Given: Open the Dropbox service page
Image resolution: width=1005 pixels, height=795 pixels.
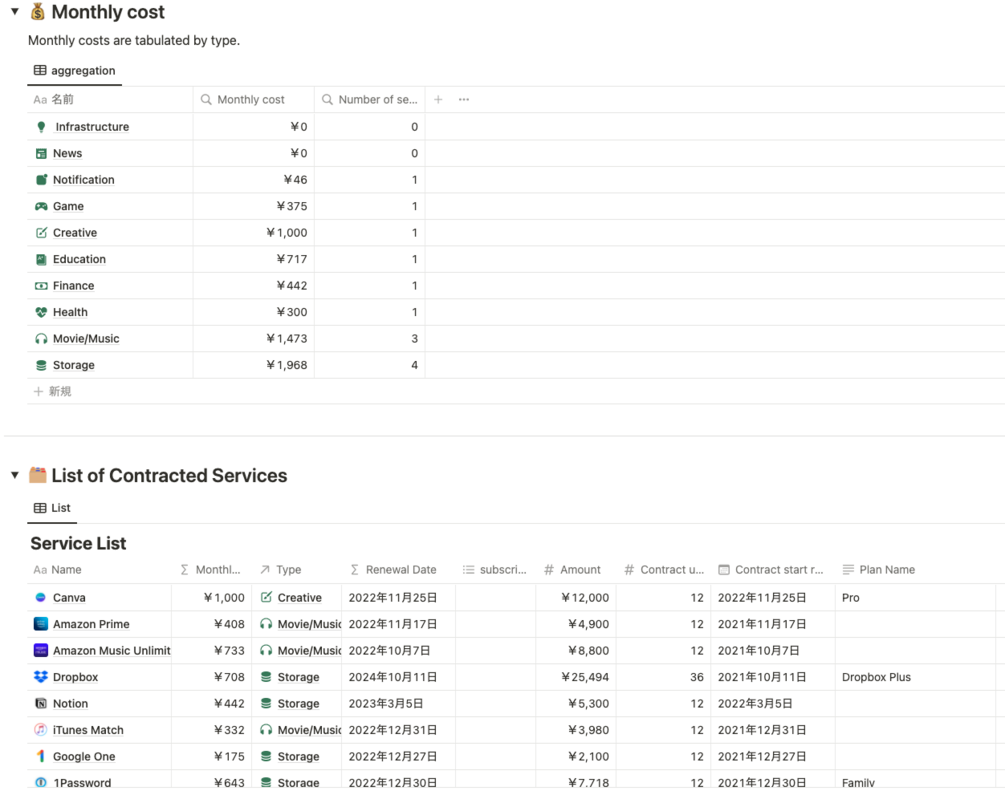Looking at the screenshot, I should pos(76,677).
